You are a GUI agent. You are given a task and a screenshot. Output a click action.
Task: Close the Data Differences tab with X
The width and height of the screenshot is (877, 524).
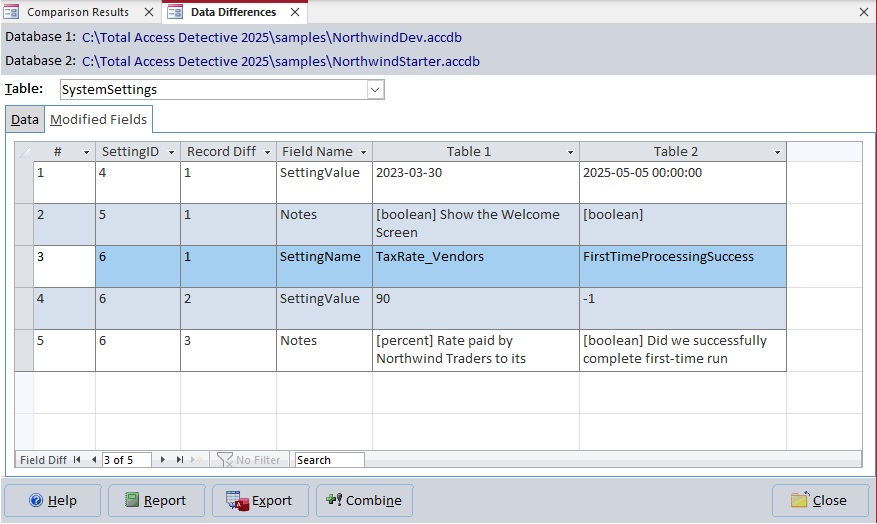click(295, 12)
